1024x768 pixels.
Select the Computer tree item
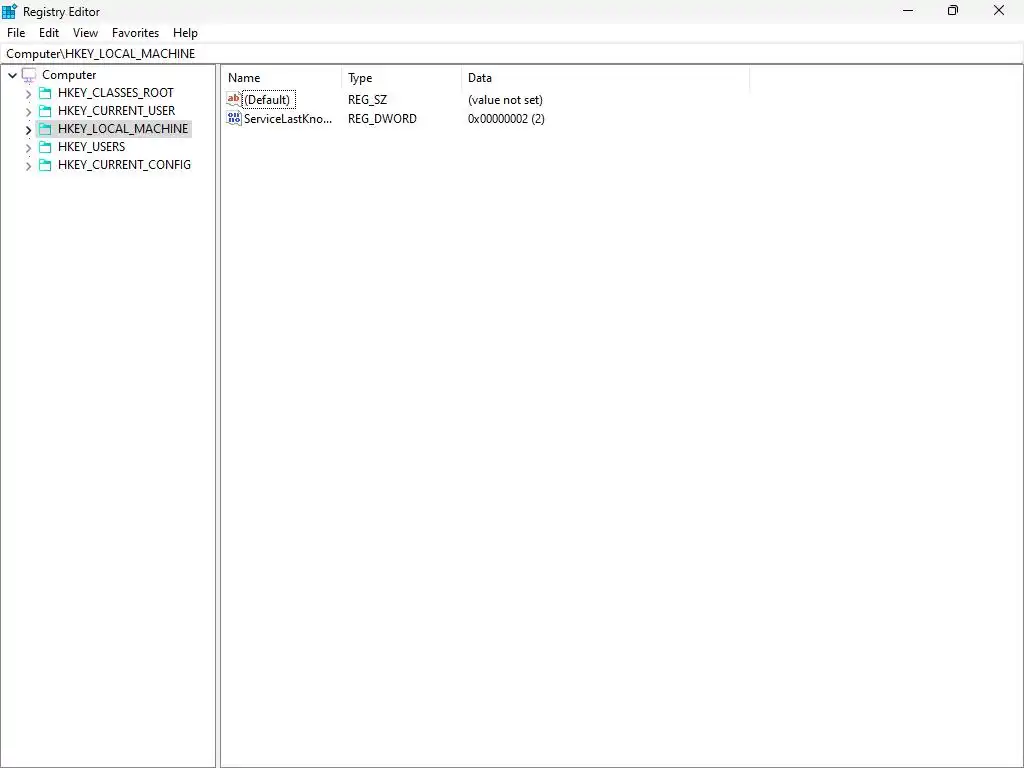click(69, 75)
